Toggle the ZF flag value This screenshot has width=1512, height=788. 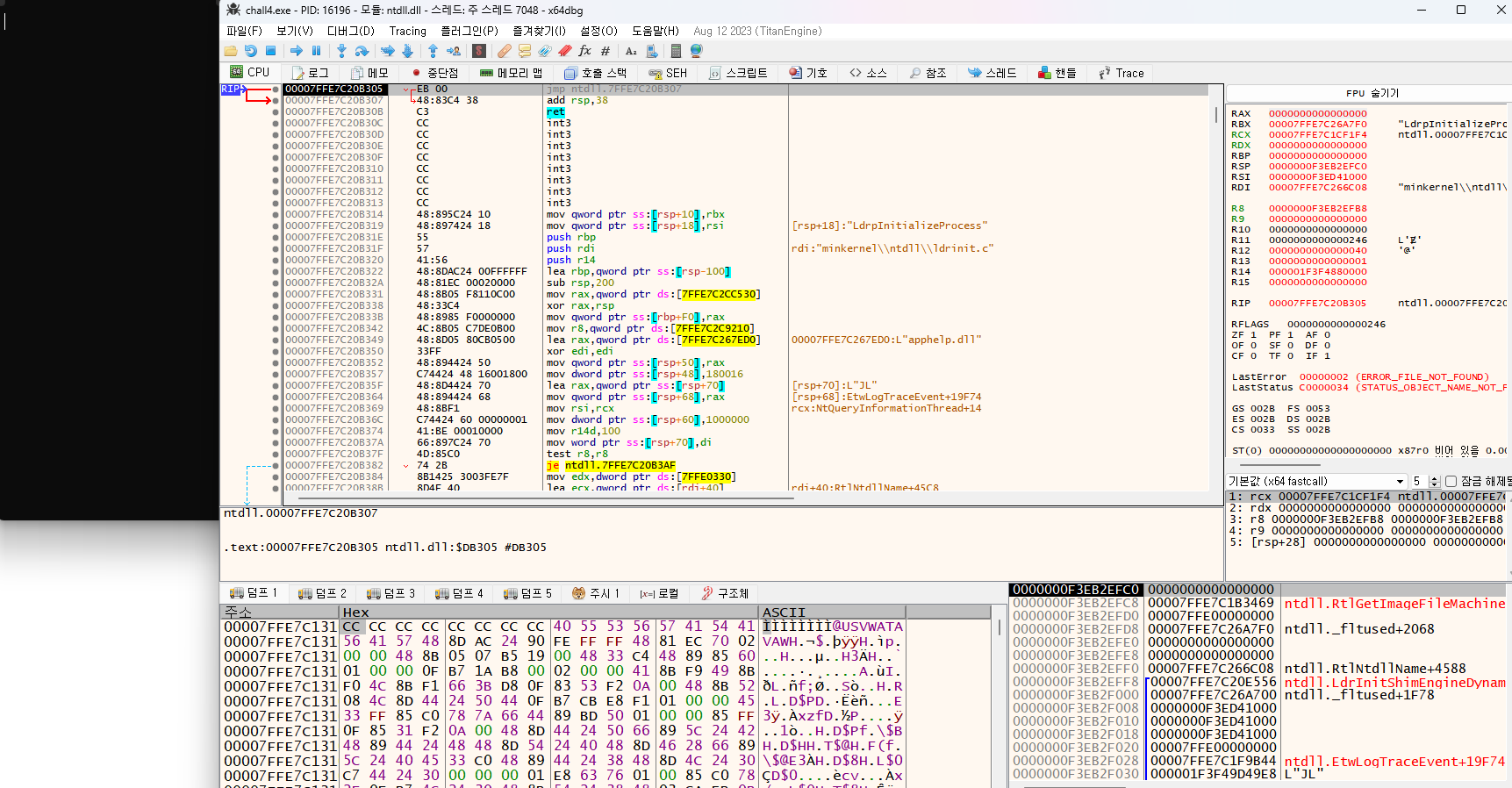coord(1253,334)
